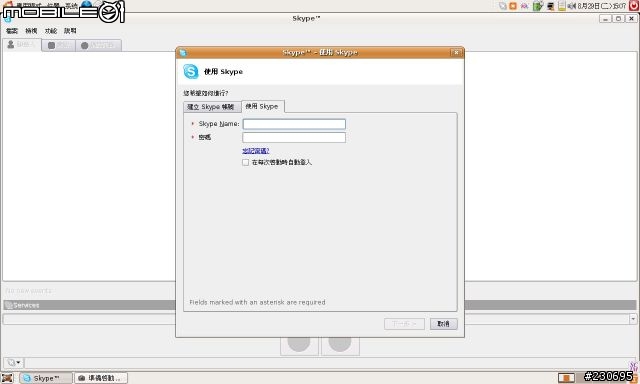Click the forgot password link
Screen dimensions: 640x384
tap(256, 151)
